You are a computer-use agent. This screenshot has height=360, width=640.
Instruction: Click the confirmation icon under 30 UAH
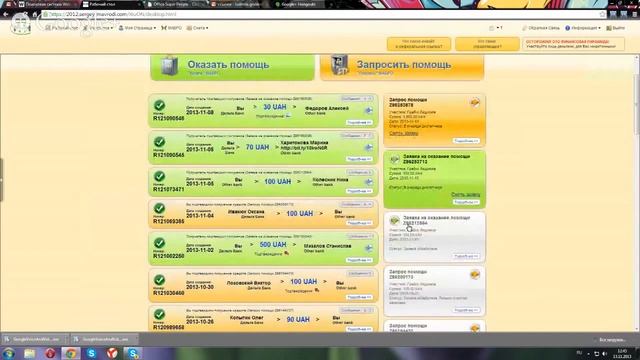(x=288, y=116)
